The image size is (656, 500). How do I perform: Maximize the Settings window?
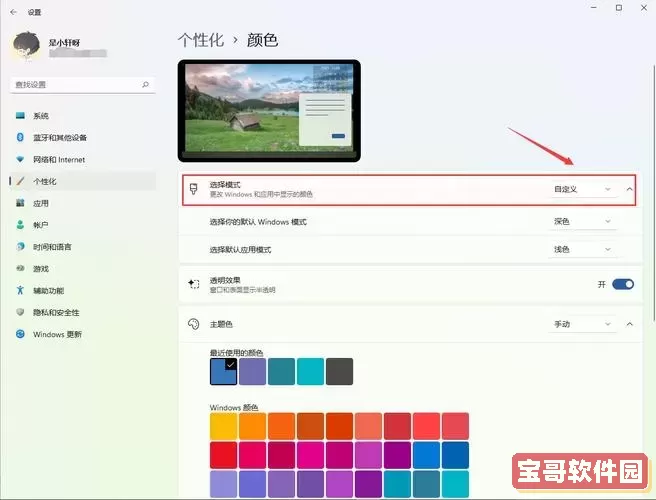coord(619,8)
